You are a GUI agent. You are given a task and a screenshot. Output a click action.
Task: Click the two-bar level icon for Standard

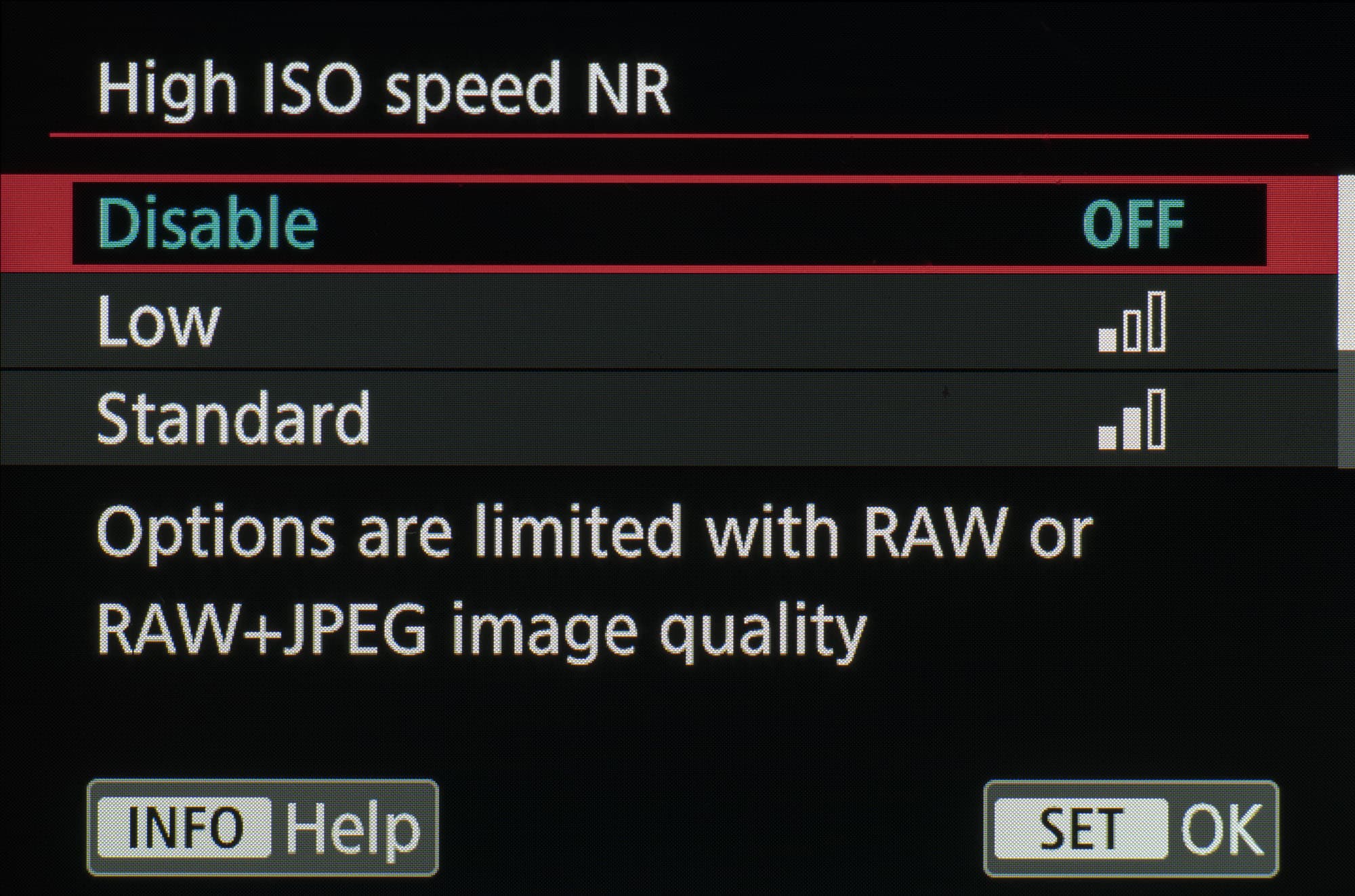1131,419
